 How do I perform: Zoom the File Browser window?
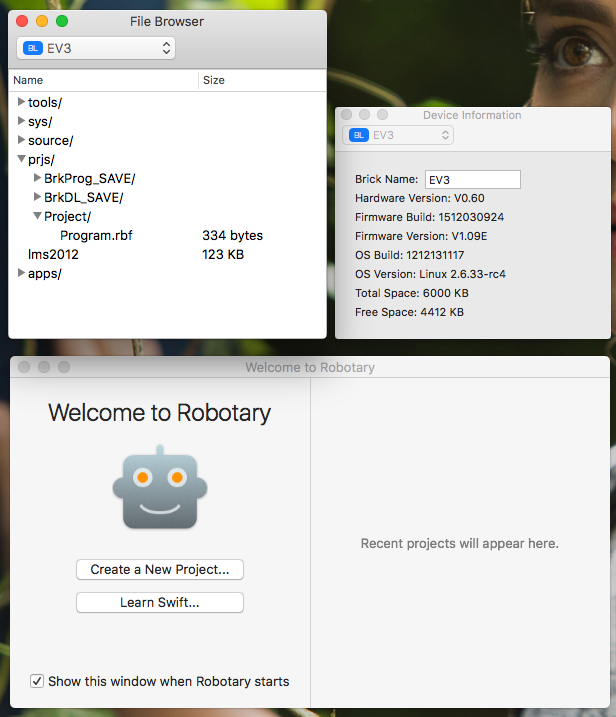62,21
